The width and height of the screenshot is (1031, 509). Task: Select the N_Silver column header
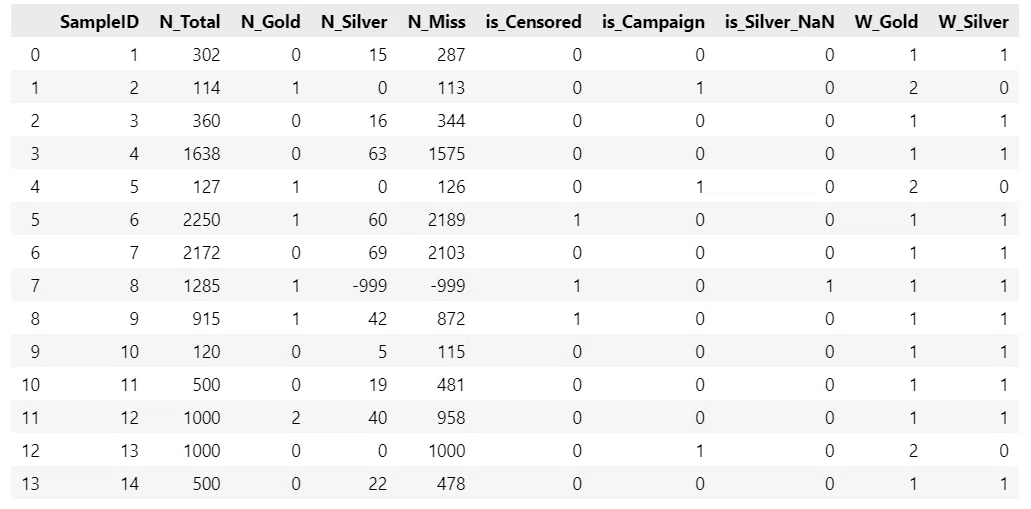point(354,22)
